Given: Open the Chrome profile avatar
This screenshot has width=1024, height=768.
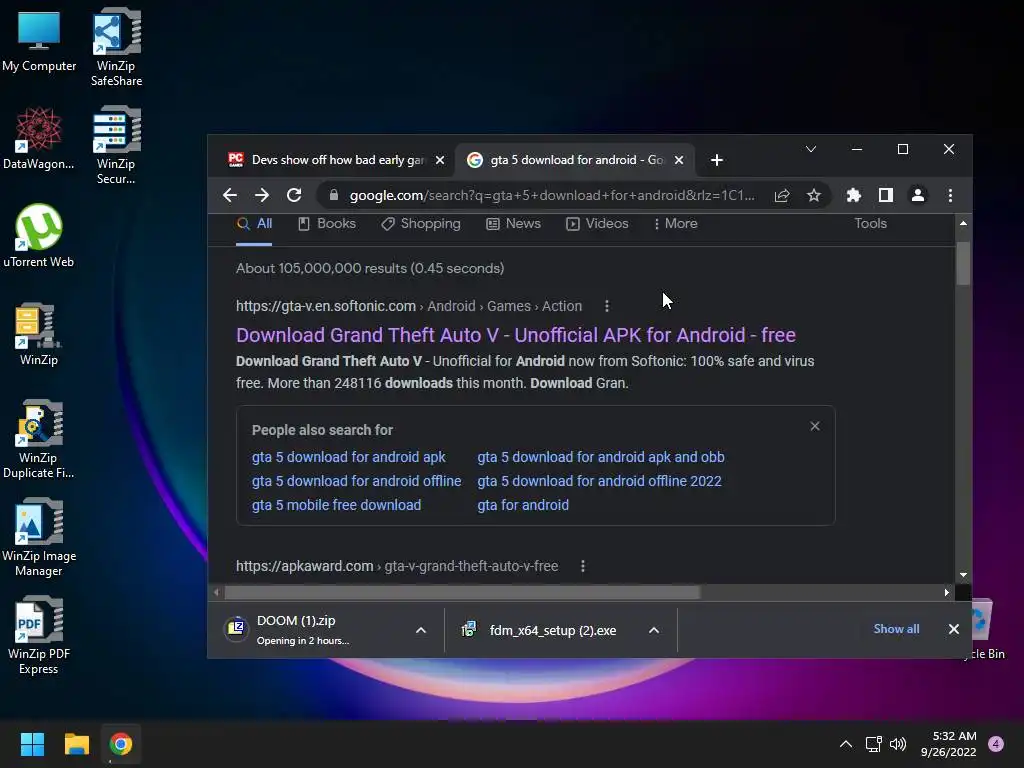Looking at the screenshot, I should [918, 195].
